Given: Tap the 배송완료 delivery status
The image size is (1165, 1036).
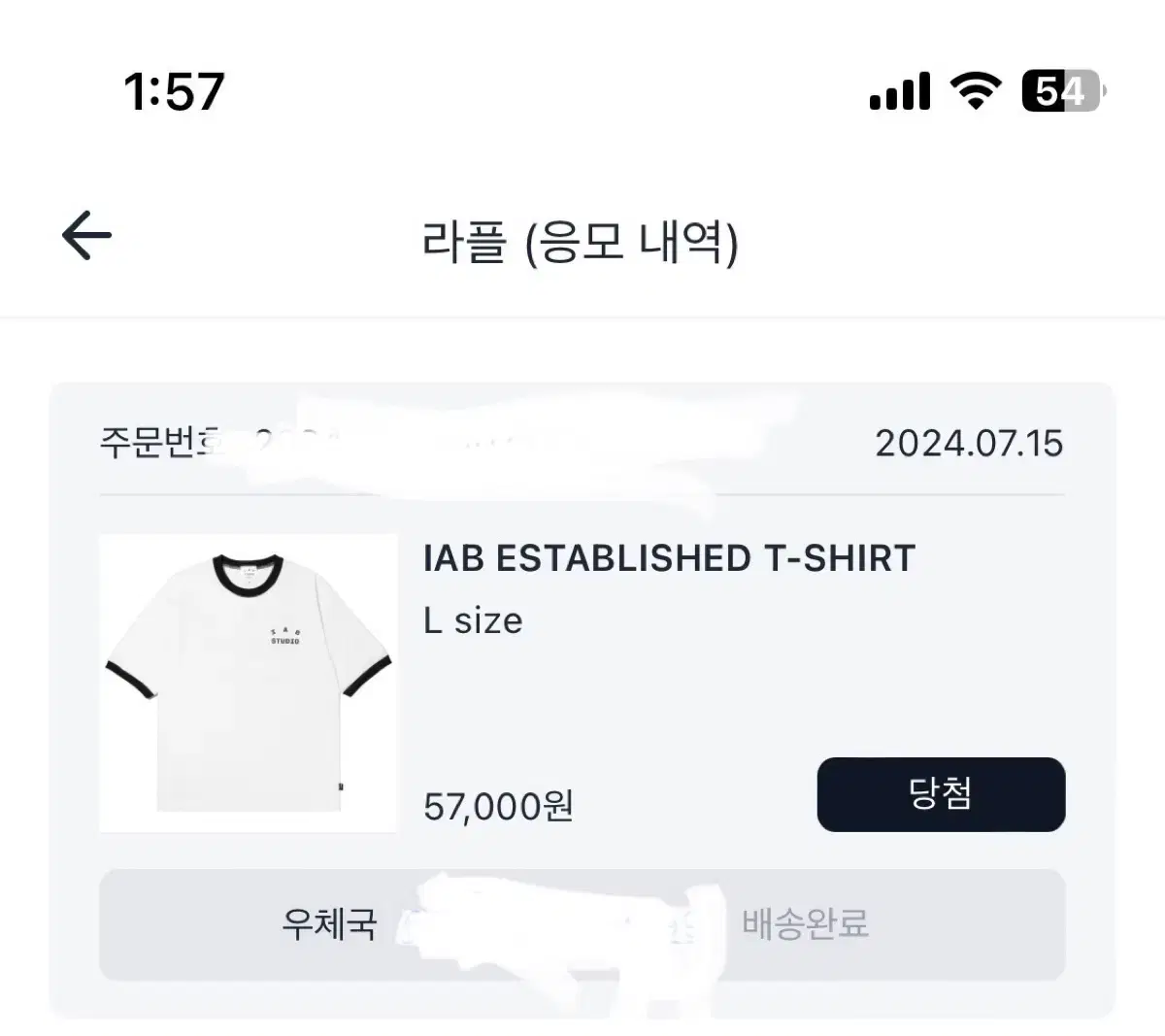Looking at the screenshot, I should (805, 923).
